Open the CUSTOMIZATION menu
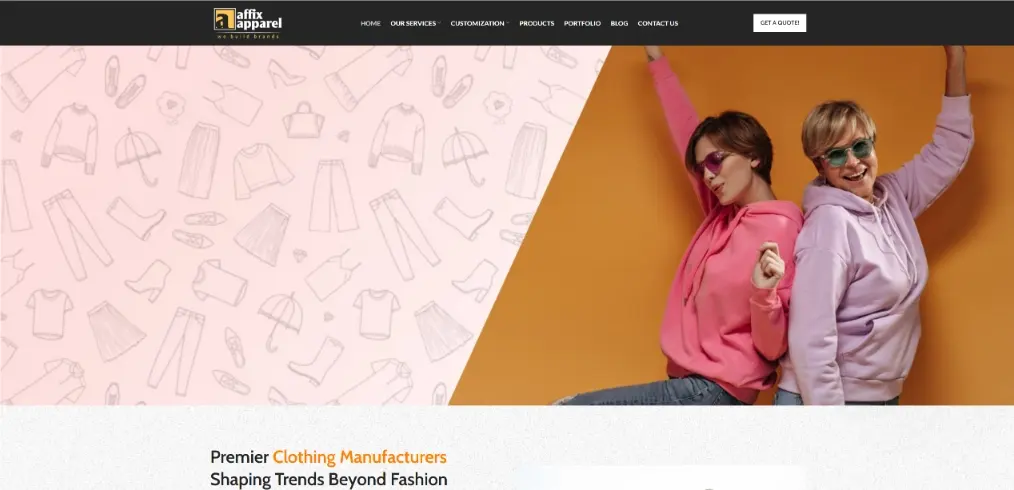Viewport: 1014px width, 490px height. [x=477, y=23]
